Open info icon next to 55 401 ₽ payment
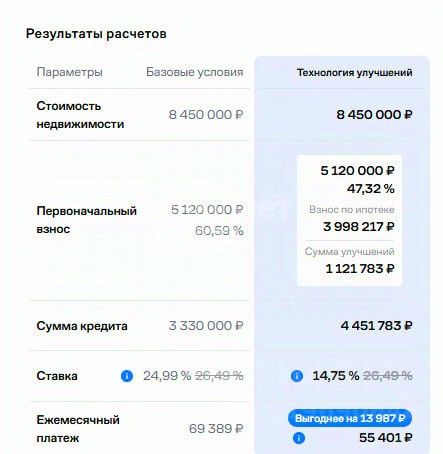 point(299,438)
